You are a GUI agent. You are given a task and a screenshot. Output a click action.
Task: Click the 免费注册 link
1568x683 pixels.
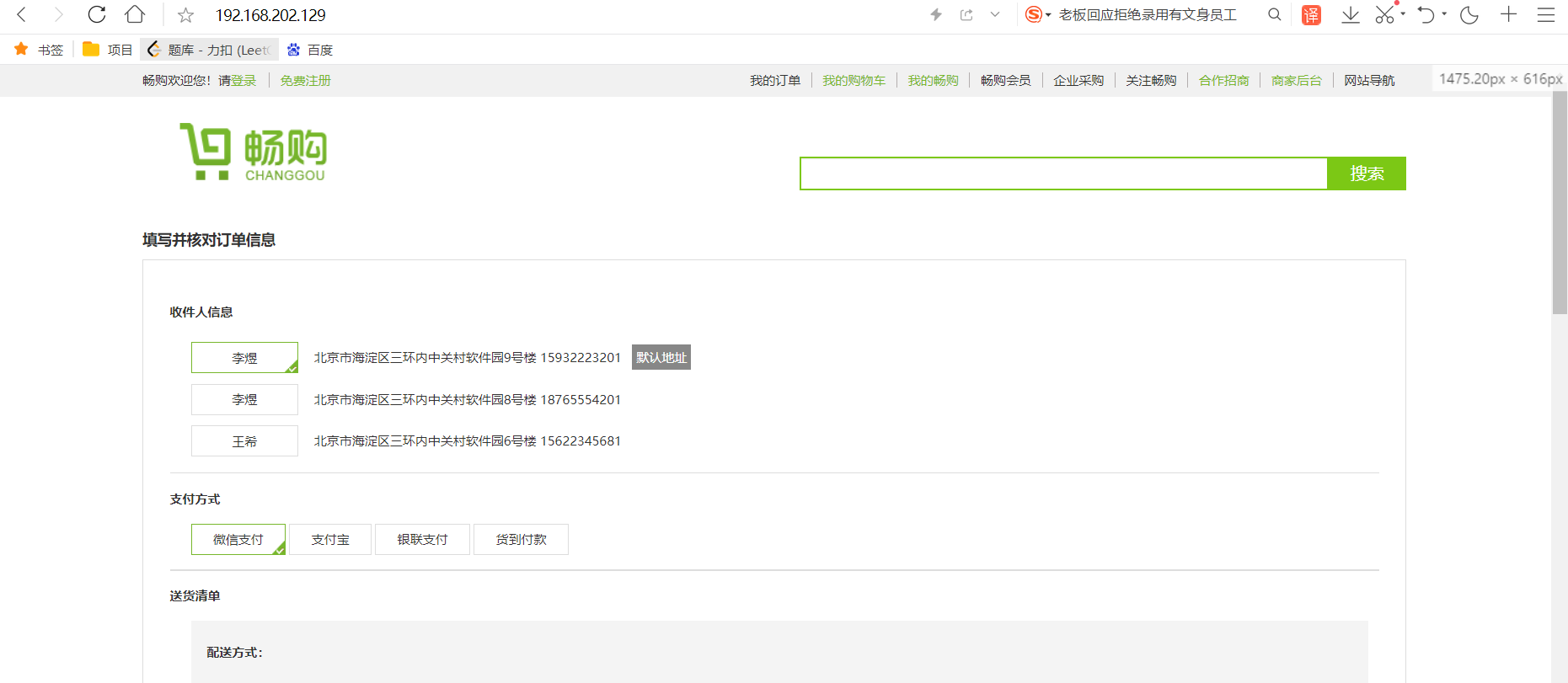pos(305,81)
